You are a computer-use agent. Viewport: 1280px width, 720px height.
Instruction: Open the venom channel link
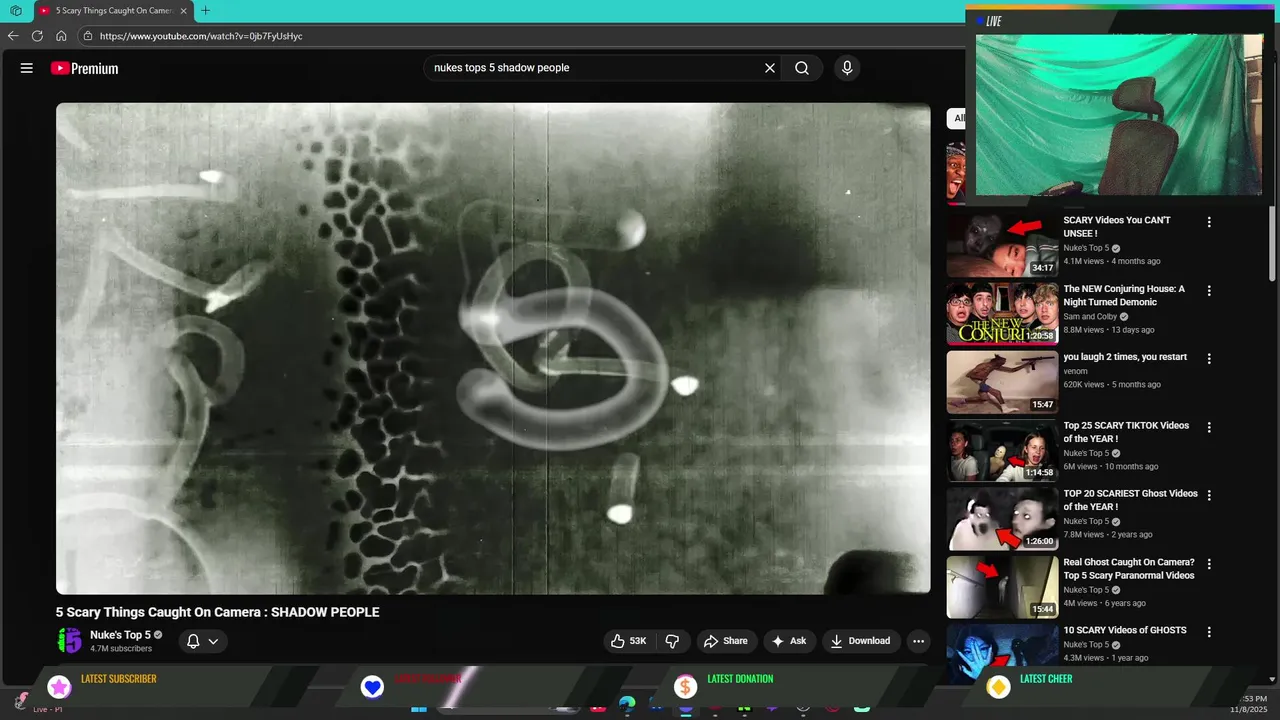coord(1075,371)
